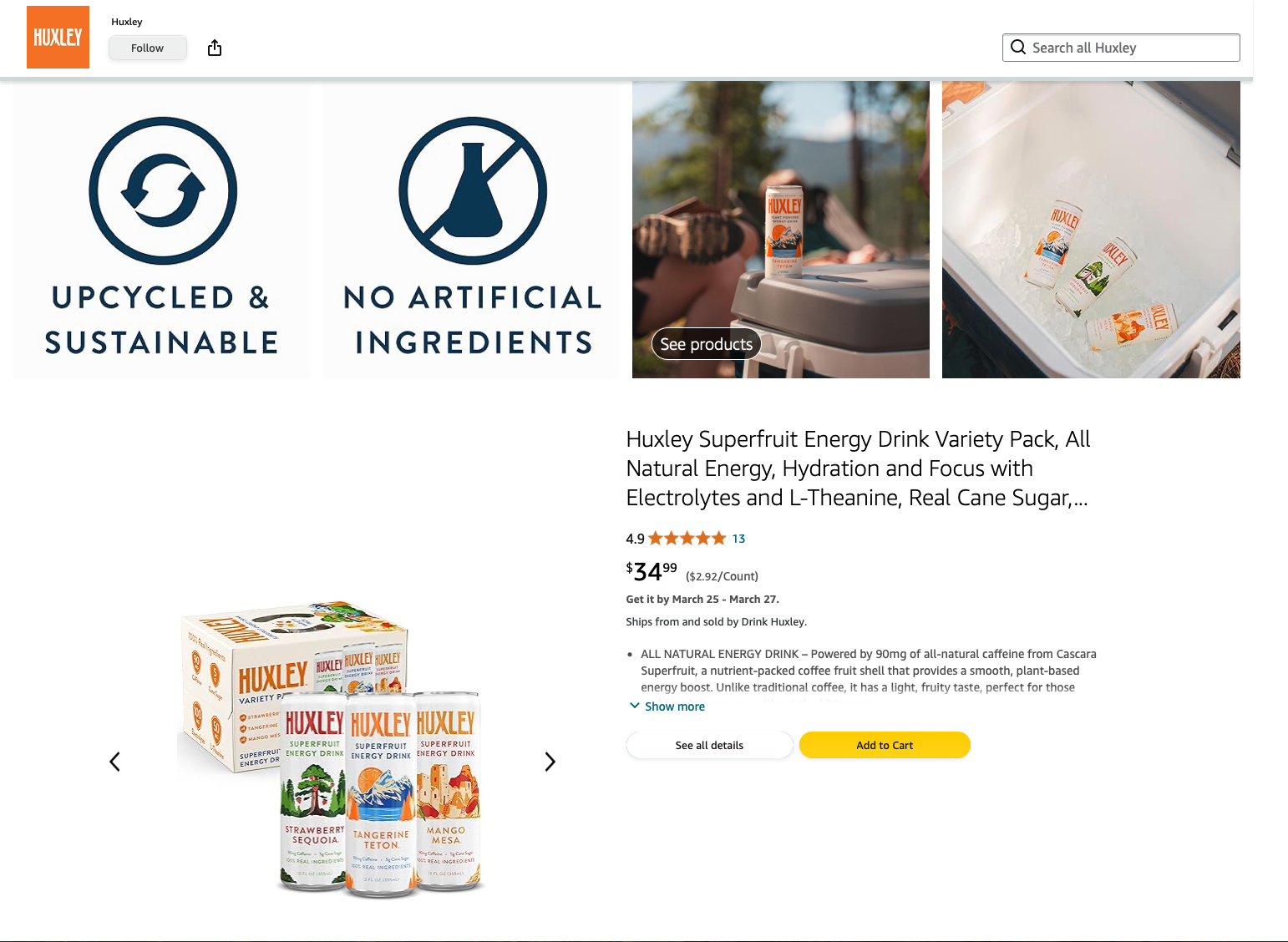
Task: Expand description with Show more
Action: (x=675, y=706)
